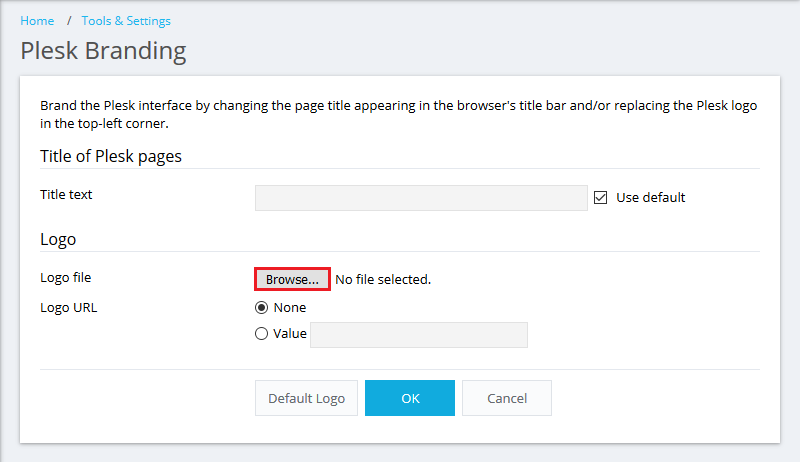Viewport: 800px width, 462px height.
Task: Confirm branding with the OK button
Action: pos(410,398)
